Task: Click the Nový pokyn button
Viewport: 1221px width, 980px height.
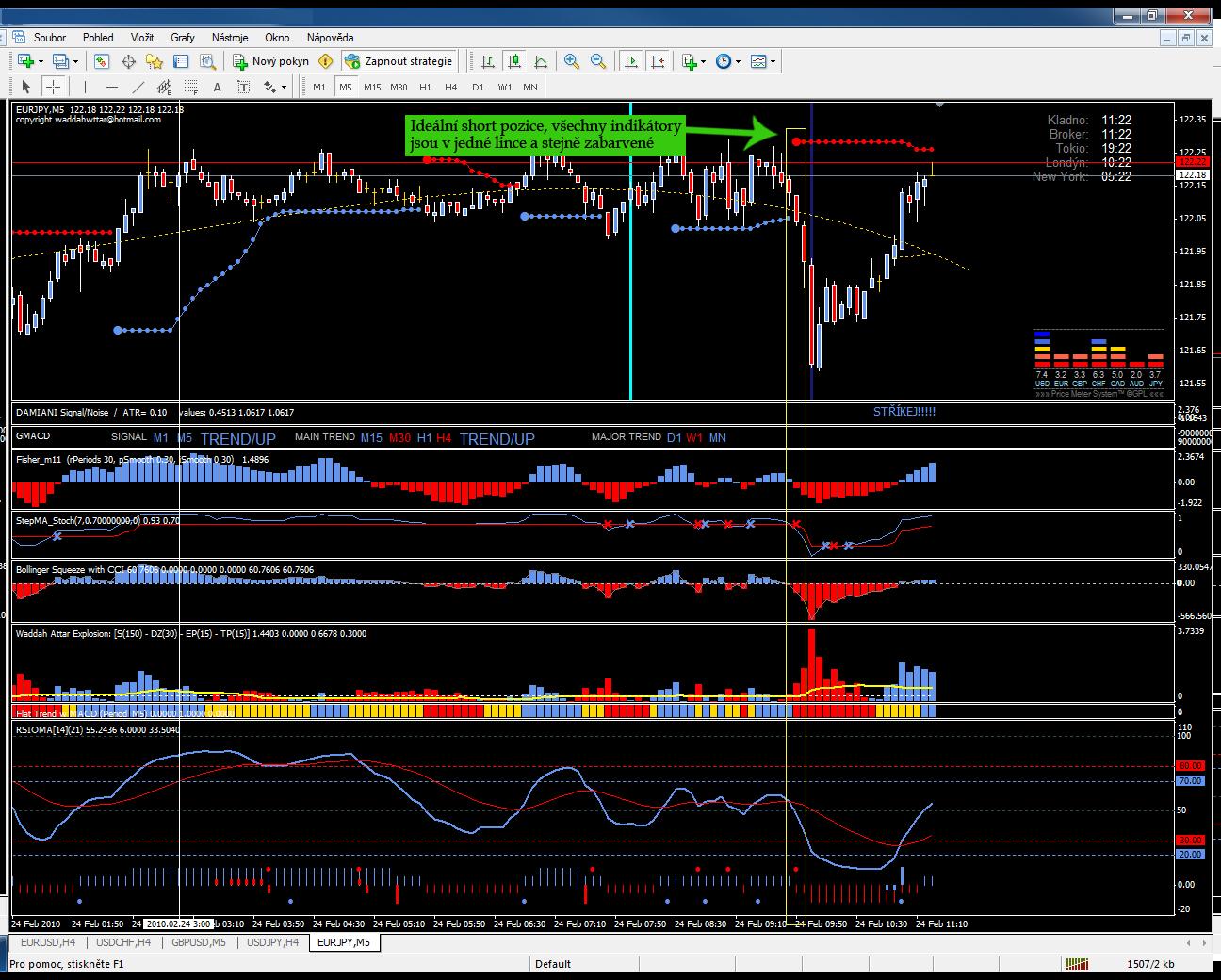Action: (x=271, y=61)
